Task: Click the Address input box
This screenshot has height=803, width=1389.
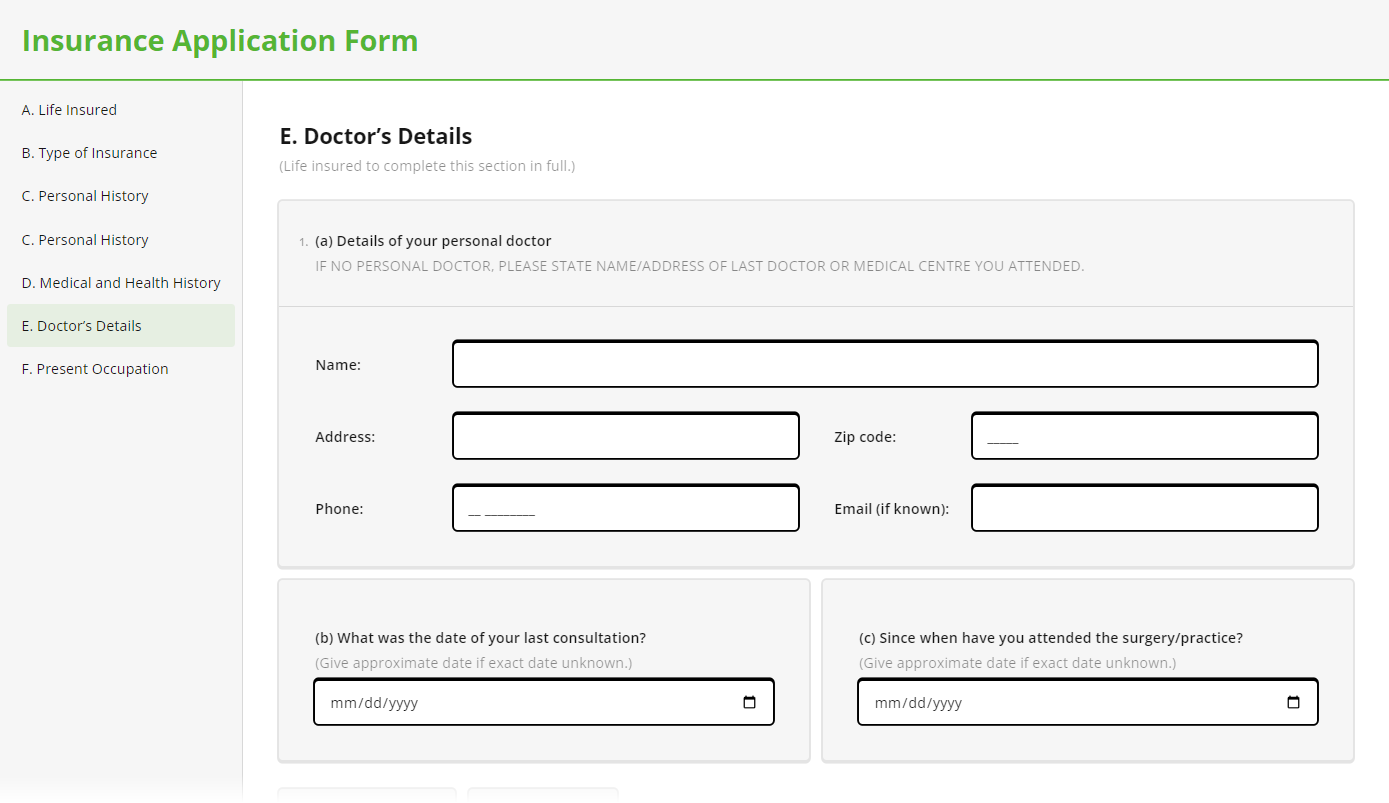Action: [625, 435]
